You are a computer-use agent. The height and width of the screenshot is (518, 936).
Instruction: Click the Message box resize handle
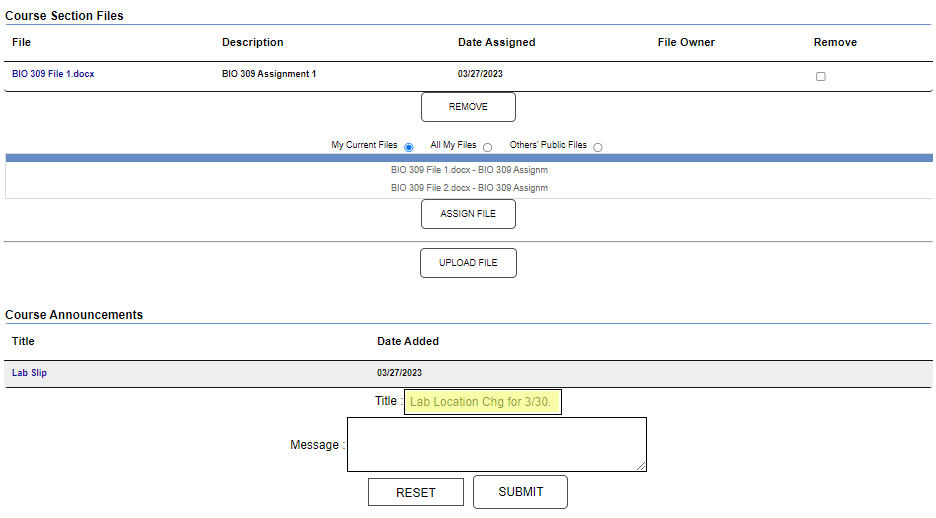pos(641,465)
